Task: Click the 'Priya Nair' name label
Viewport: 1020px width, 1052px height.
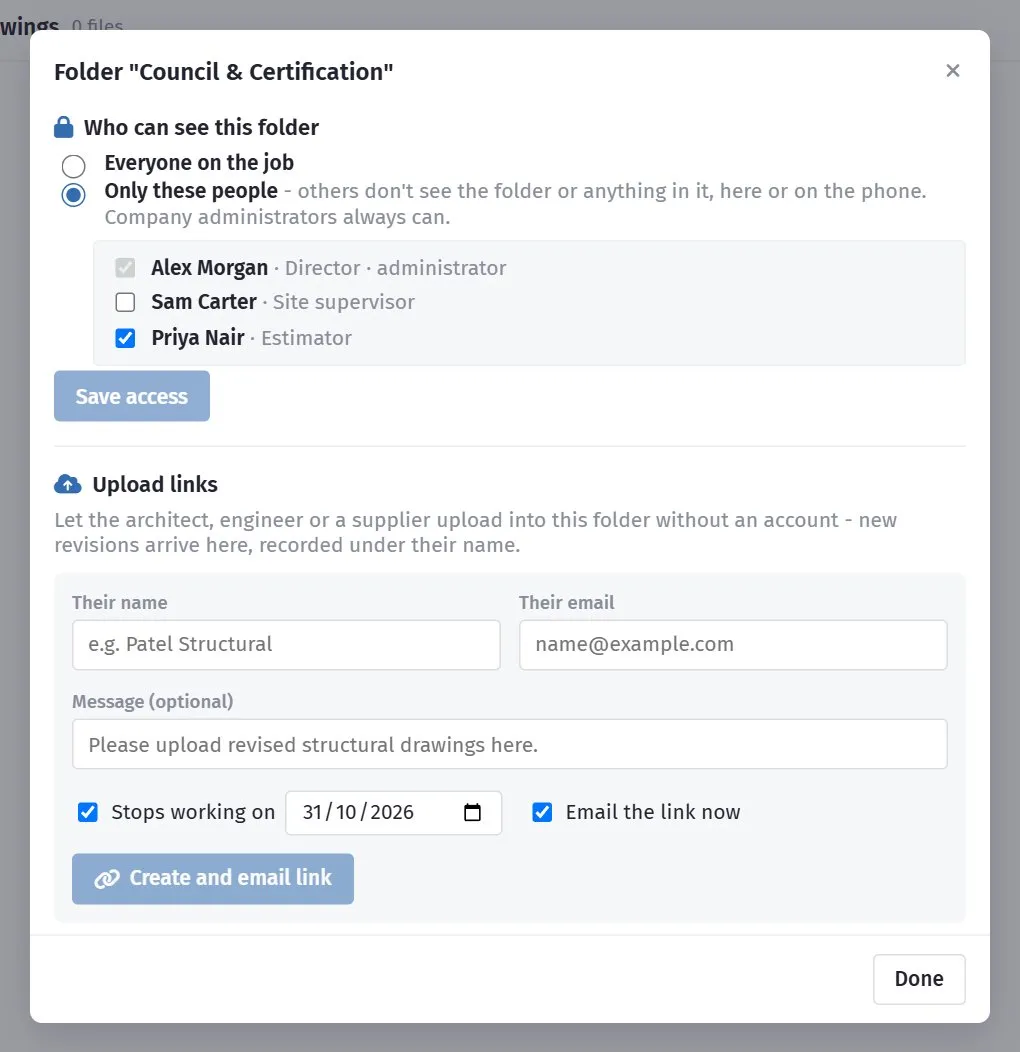Action: point(197,337)
